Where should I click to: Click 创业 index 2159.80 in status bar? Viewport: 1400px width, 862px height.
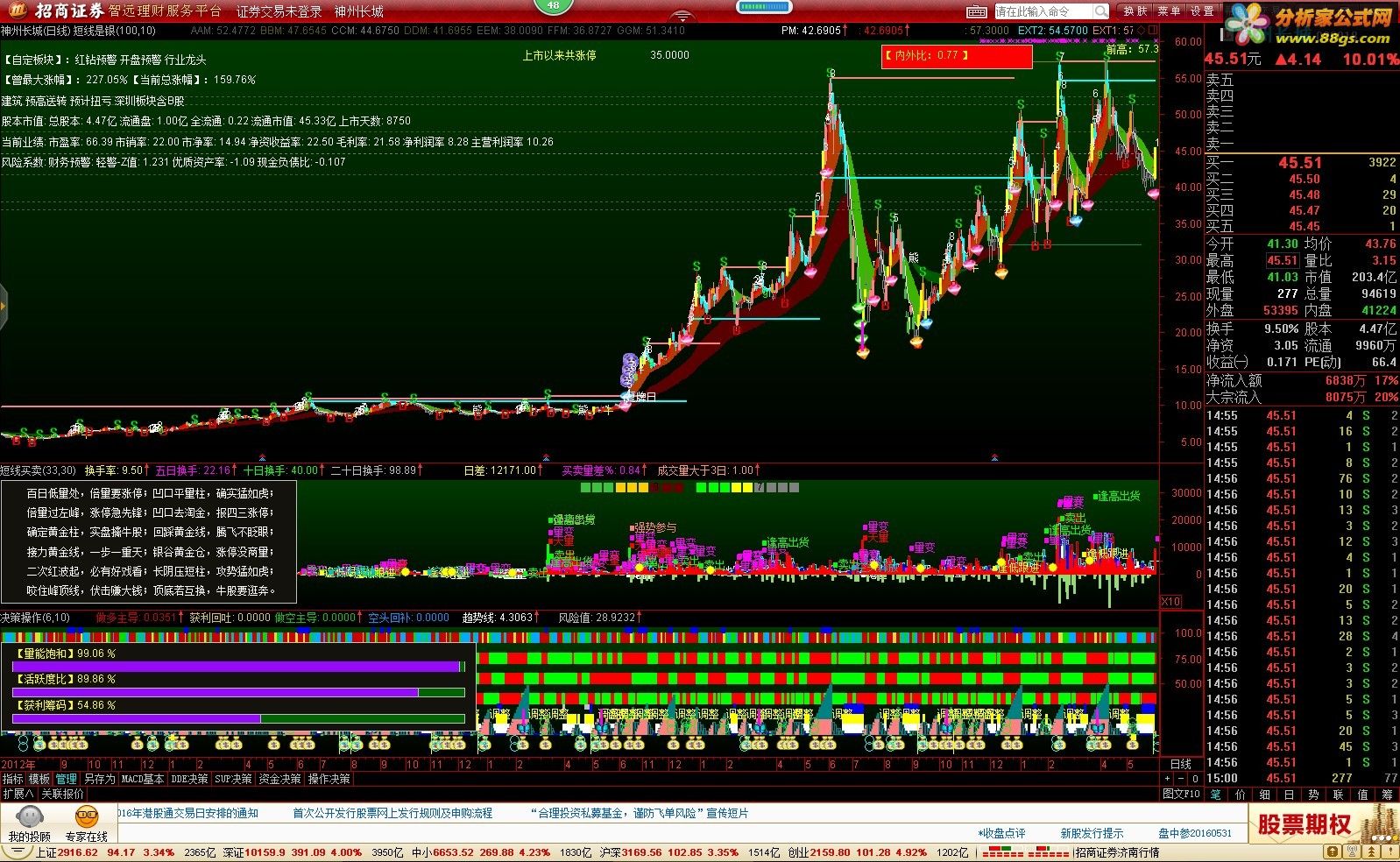point(819,852)
